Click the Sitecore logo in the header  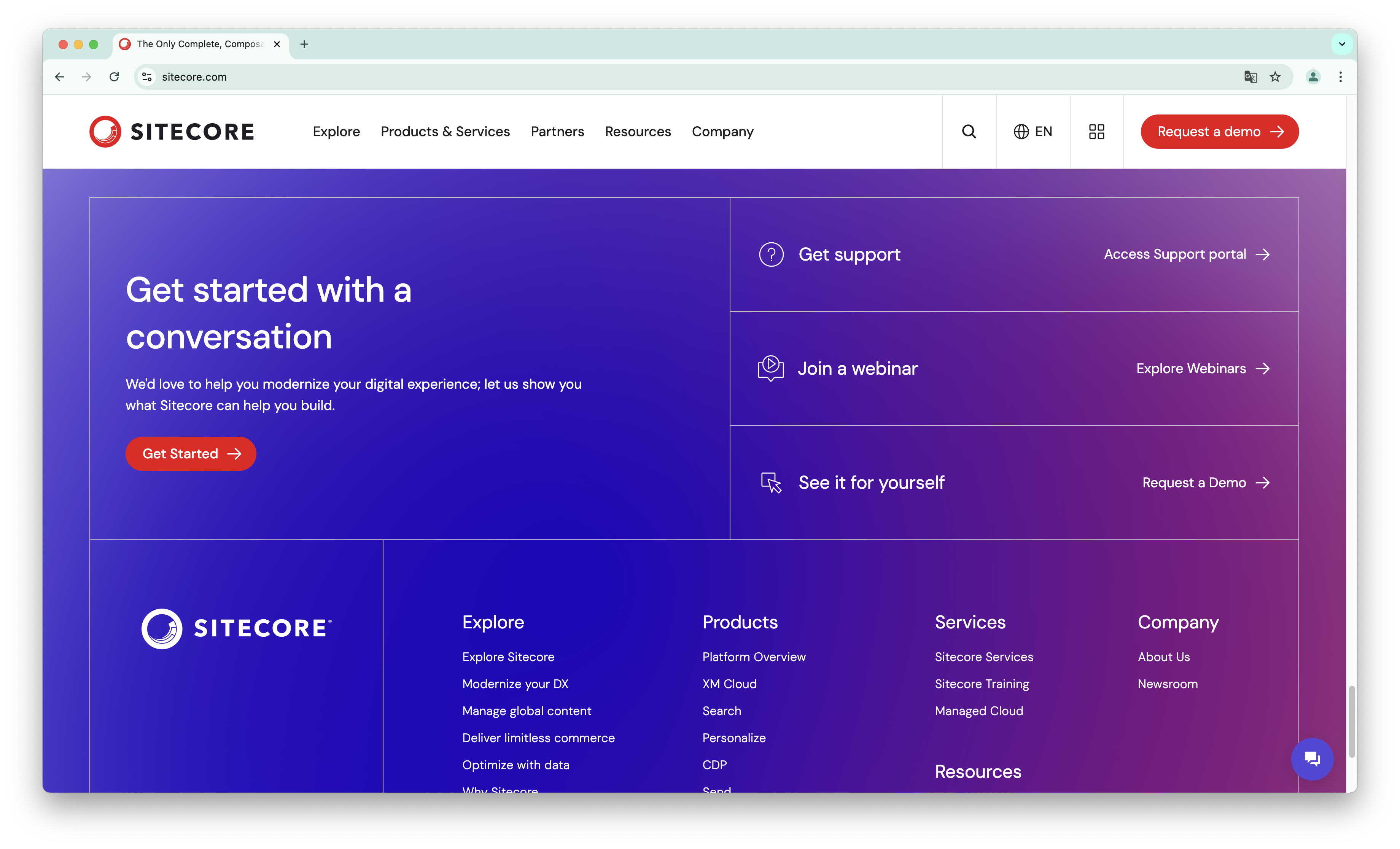tap(172, 132)
